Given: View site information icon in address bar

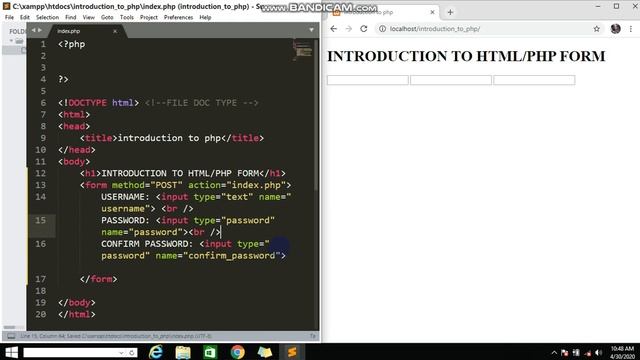Looking at the screenshot, I should point(382,29).
